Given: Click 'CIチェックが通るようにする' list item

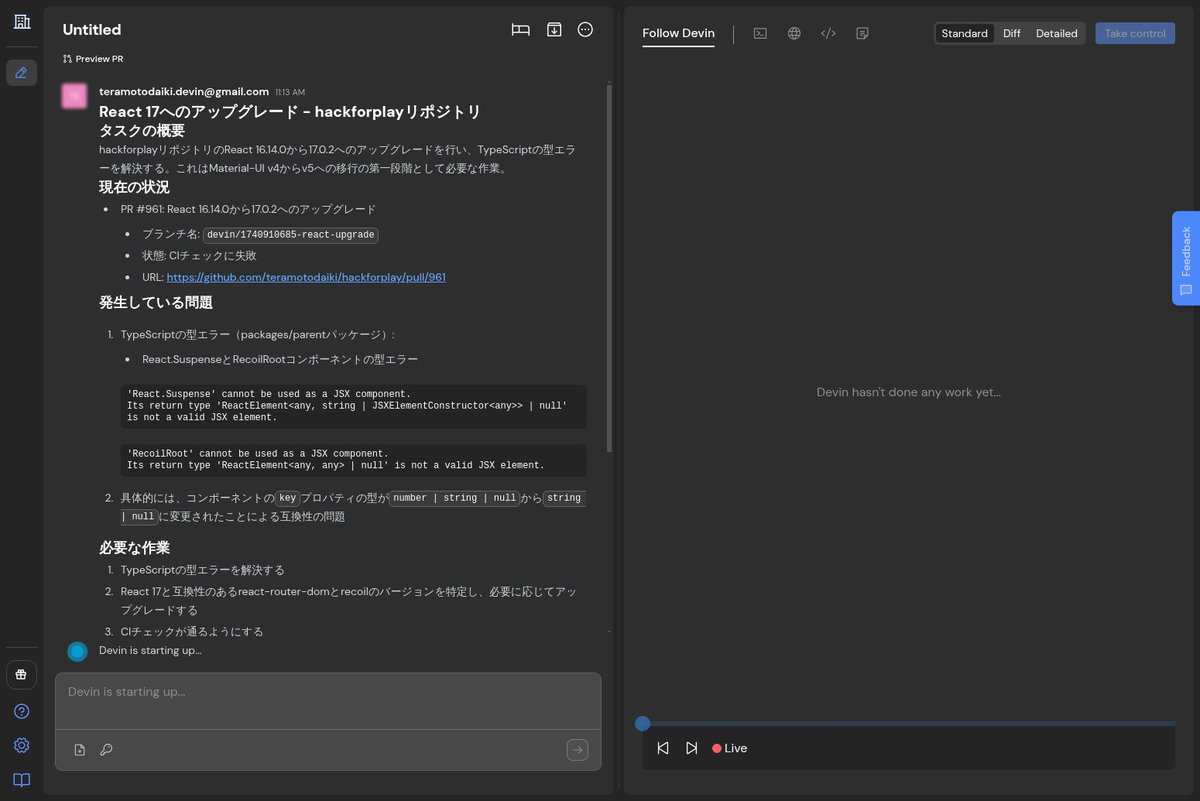Looking at the screenshot, I should tap(192, 632).
